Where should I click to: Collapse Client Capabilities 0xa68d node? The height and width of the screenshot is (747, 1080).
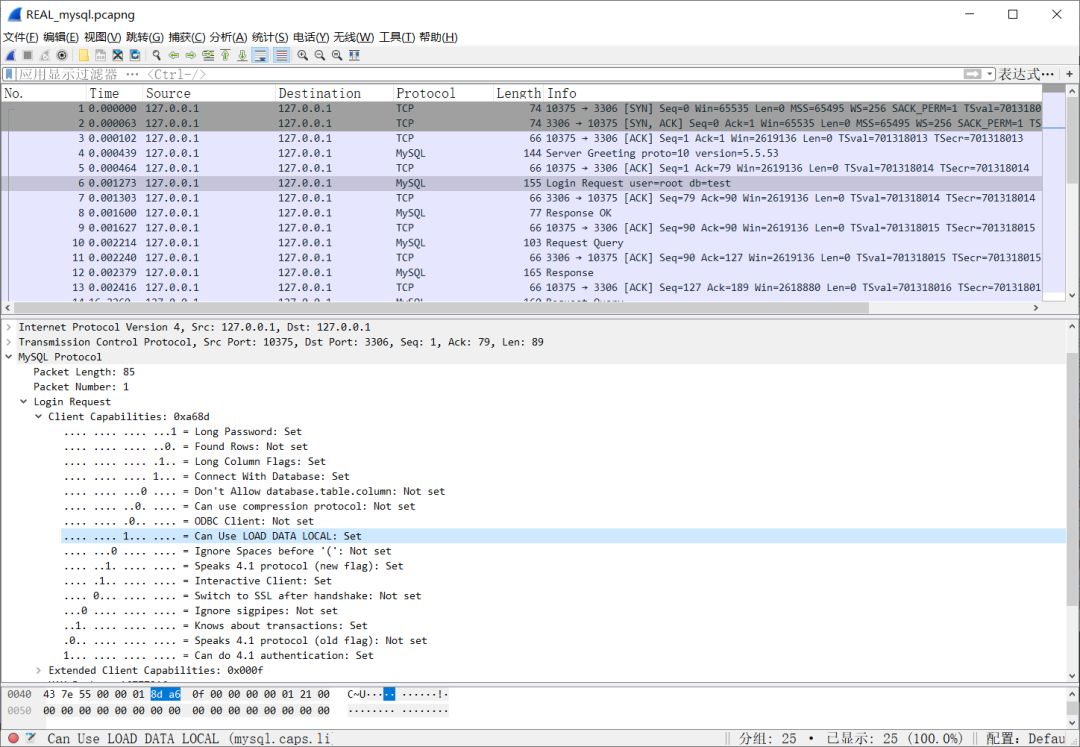coord(39,417)
